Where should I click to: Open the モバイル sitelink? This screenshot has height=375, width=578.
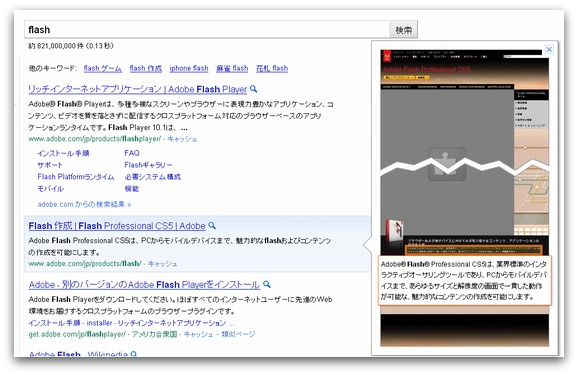click(x=51, y=188)
